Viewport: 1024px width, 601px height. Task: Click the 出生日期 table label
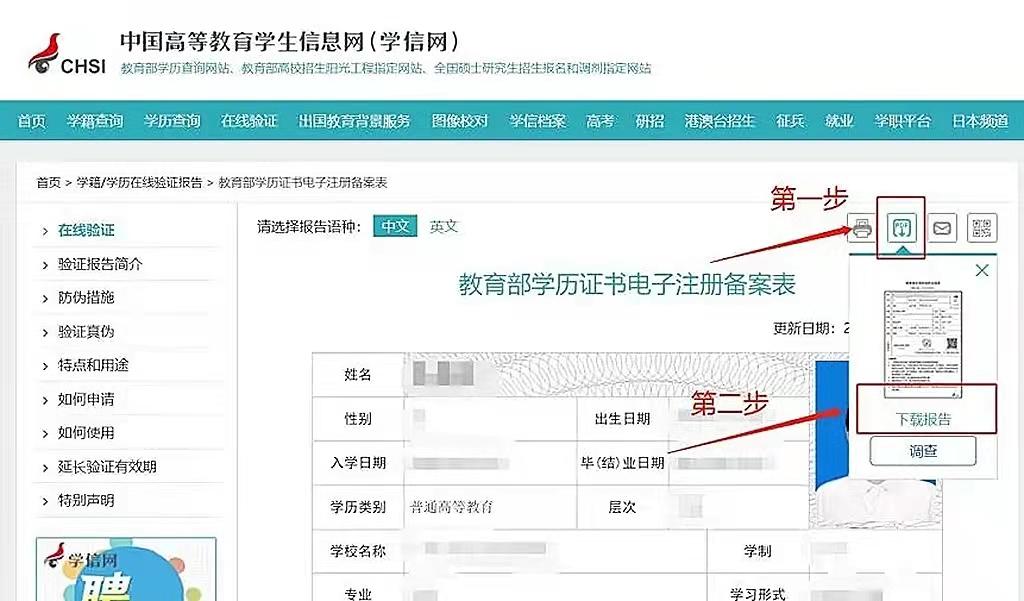point(622,419)
